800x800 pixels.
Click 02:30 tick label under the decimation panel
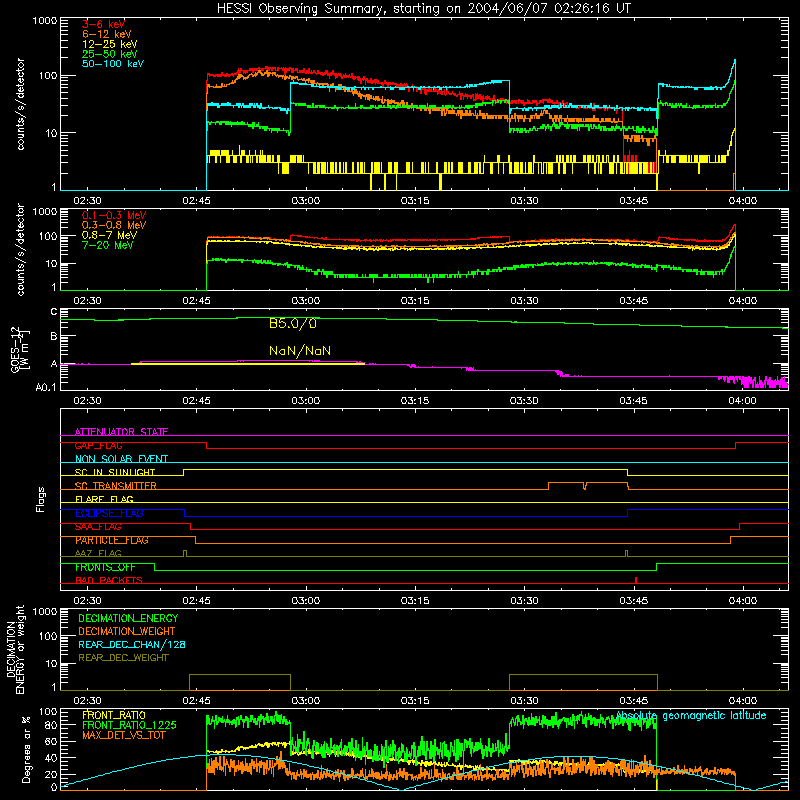(x=87, y=701)
